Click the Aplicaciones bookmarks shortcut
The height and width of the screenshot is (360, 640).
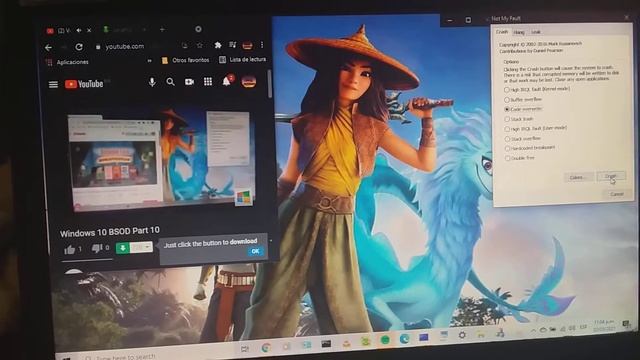68,62
